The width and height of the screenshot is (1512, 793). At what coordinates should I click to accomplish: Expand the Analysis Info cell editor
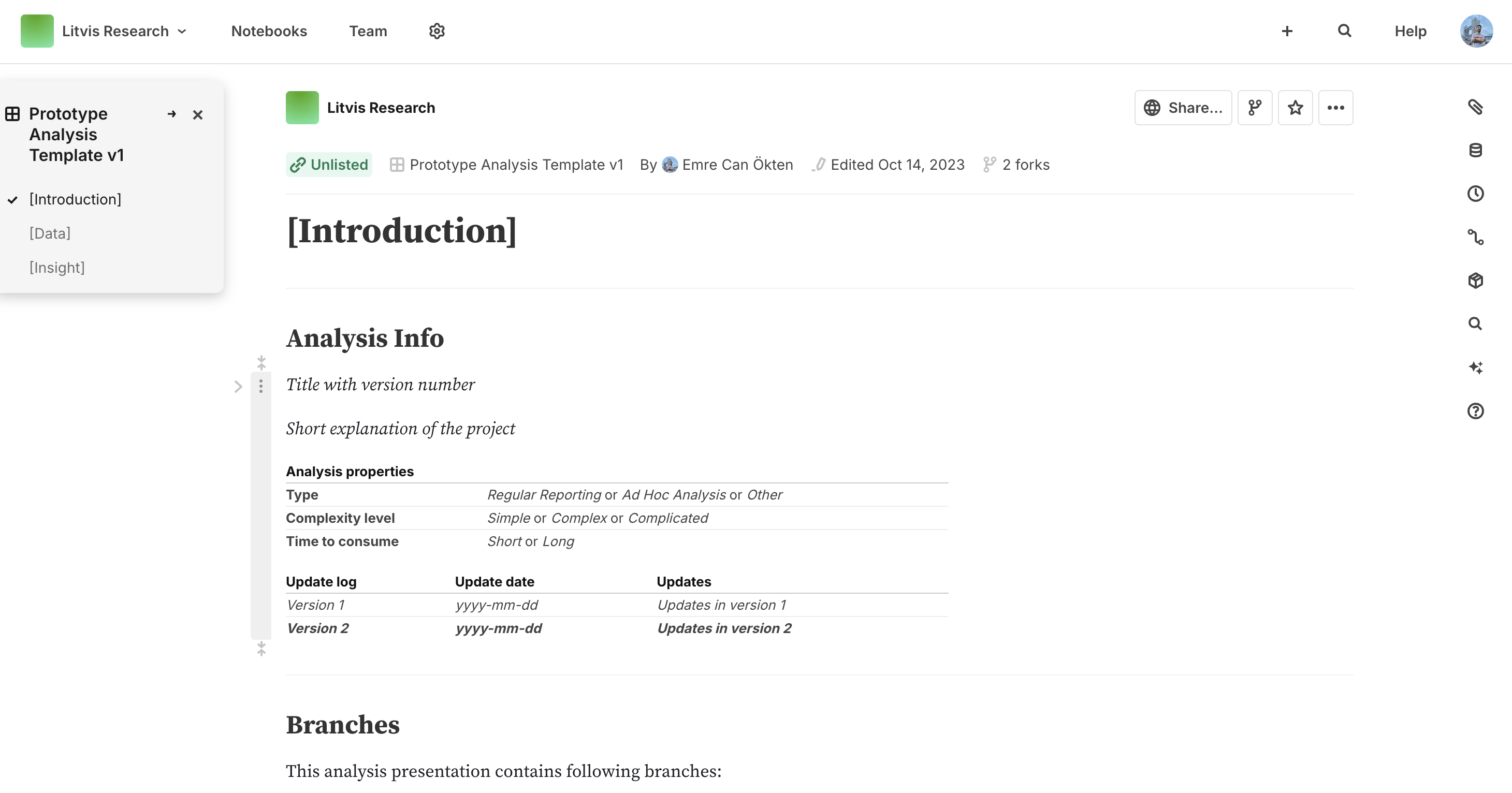(x=238, y=387)
